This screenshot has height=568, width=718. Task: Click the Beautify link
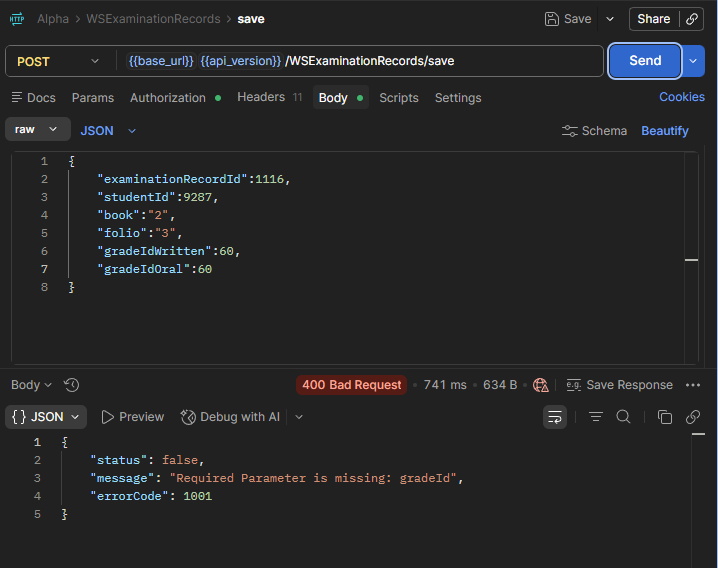point(664,131)
